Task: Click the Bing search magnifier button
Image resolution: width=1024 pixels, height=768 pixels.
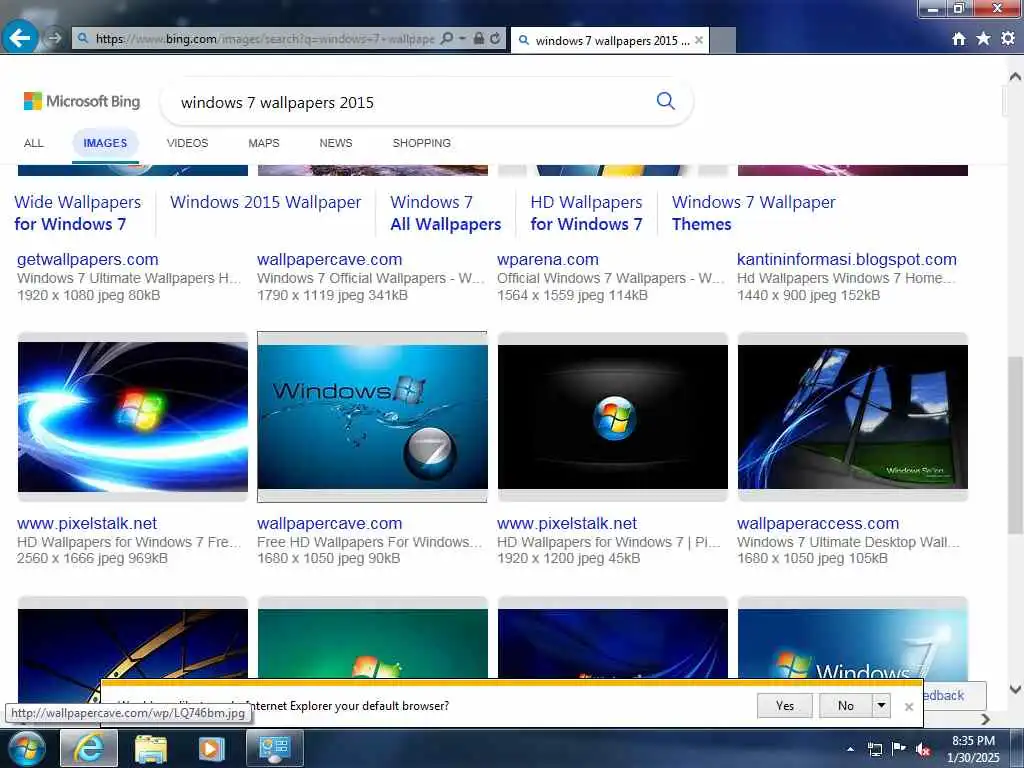Action: (x=665, y=101)
